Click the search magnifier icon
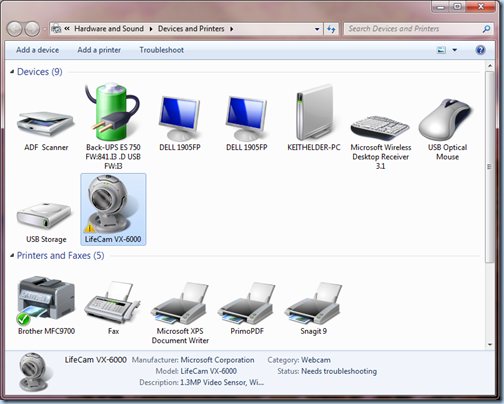 click(487, 29)
